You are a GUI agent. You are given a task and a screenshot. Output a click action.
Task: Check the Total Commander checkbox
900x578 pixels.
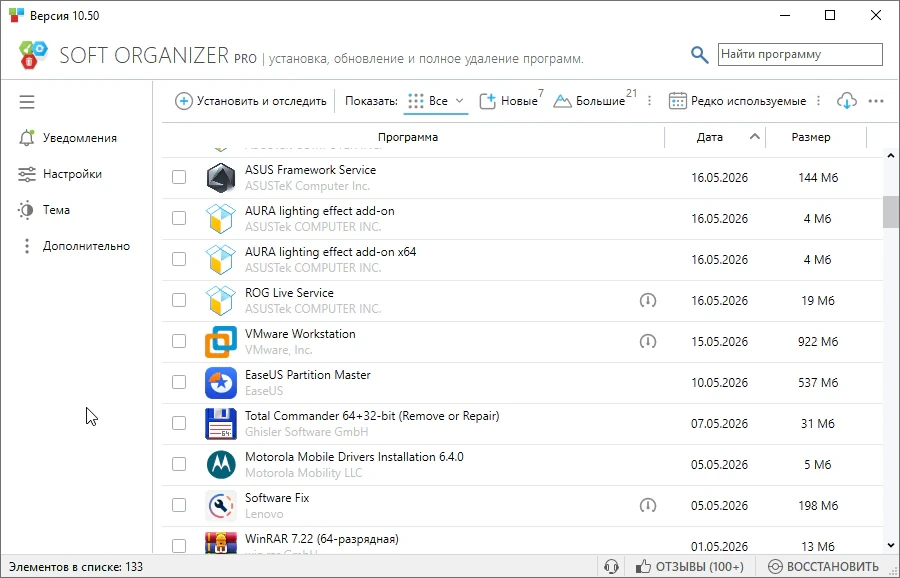click(179, 423)
